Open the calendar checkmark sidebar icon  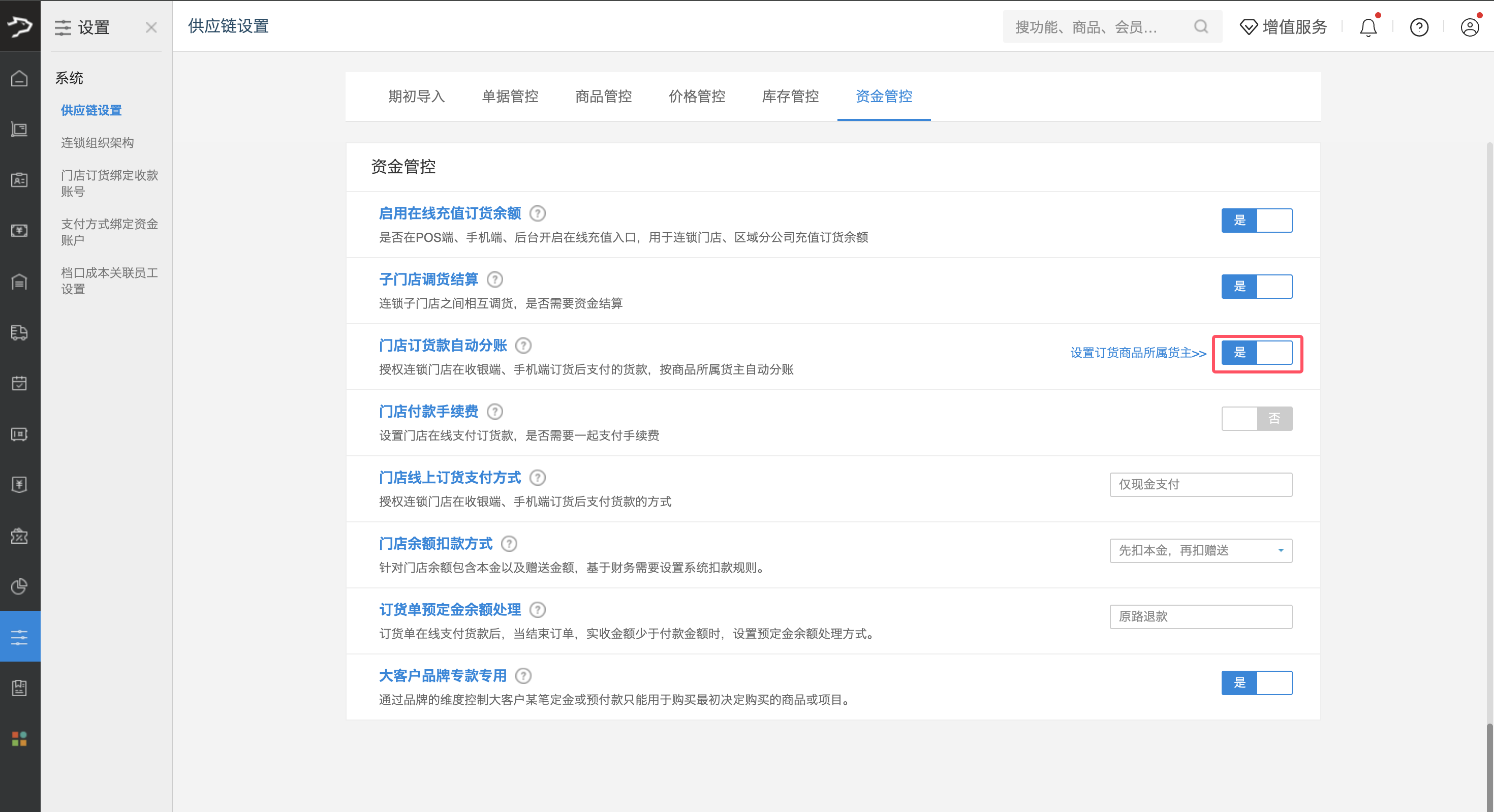pos(20,383)
